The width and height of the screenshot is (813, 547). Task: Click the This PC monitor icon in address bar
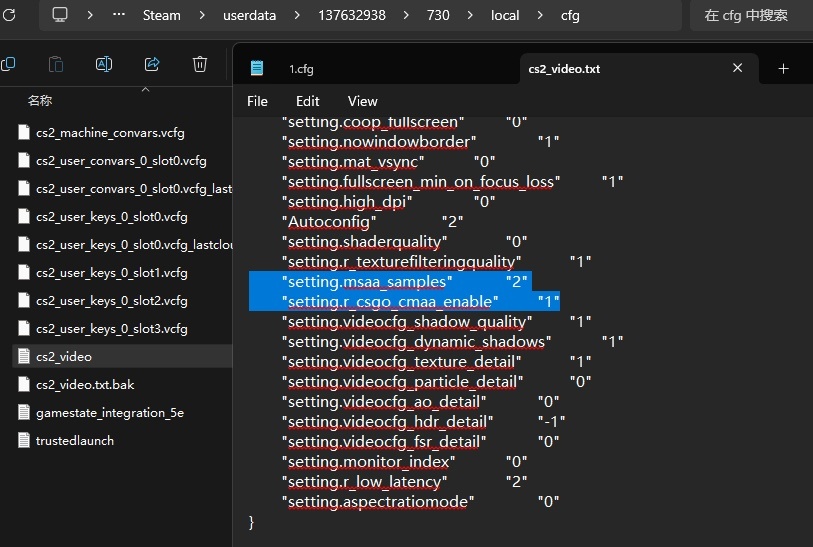tap(60, 15)
